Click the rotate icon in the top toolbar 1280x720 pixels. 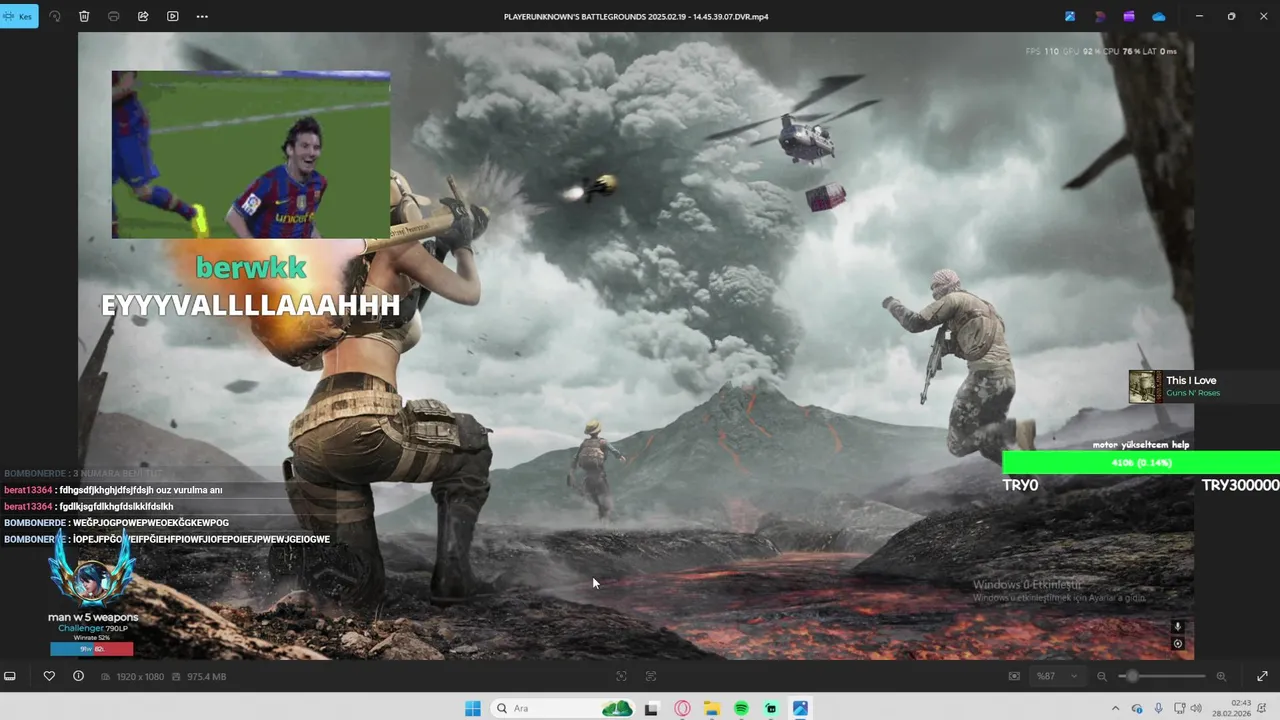tap(55, 16)
